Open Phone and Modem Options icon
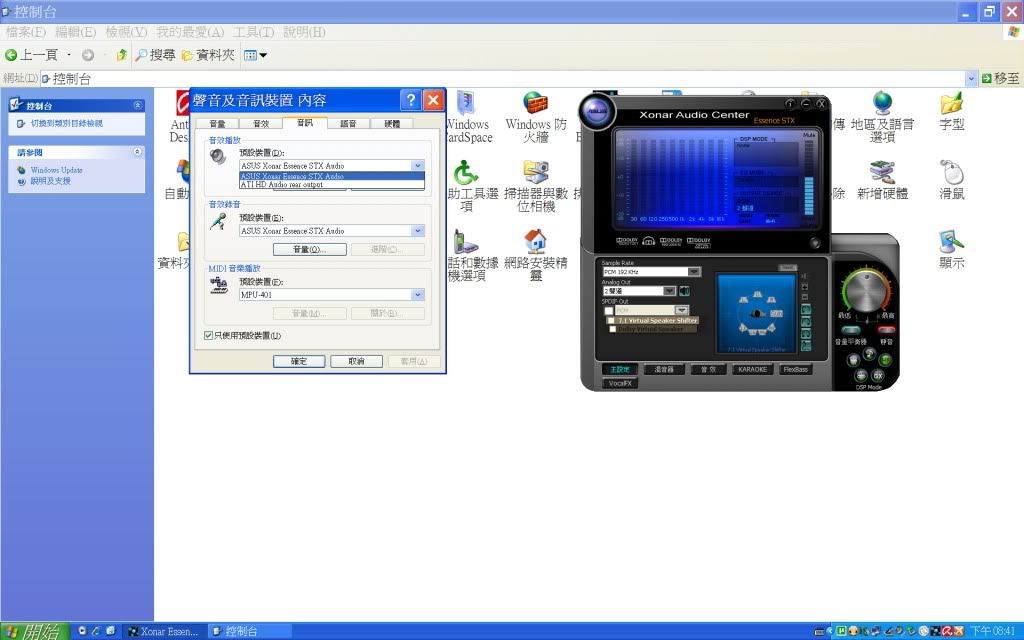Viewport: 1024px width, 640px height. (466, 242)
